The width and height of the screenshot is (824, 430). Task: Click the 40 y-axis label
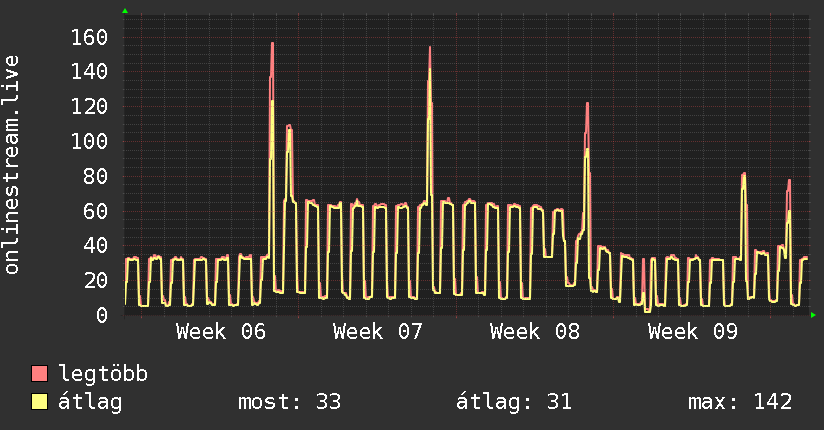pos(96,245)
